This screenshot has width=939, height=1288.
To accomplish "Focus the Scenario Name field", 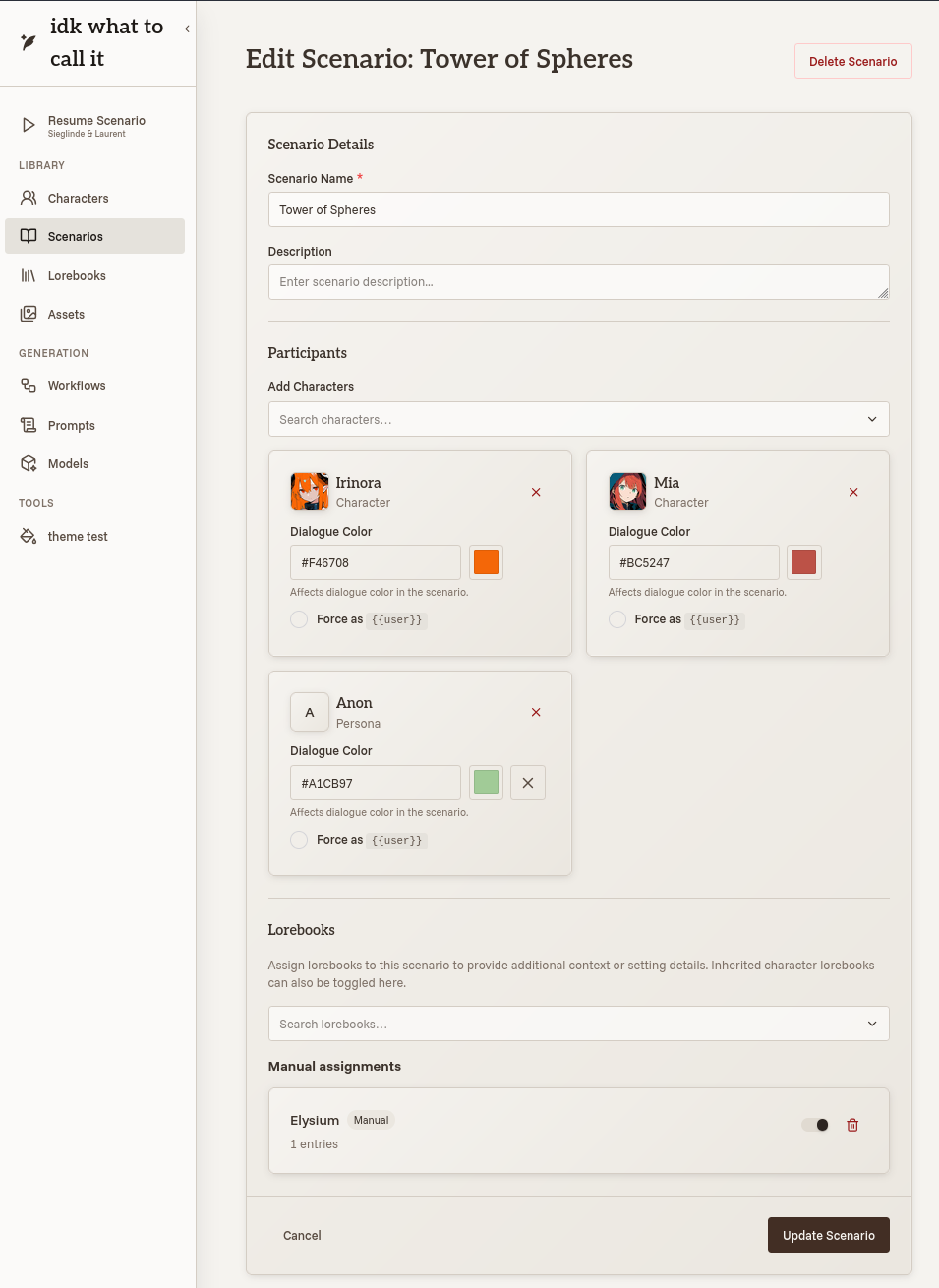I will 578,209.
